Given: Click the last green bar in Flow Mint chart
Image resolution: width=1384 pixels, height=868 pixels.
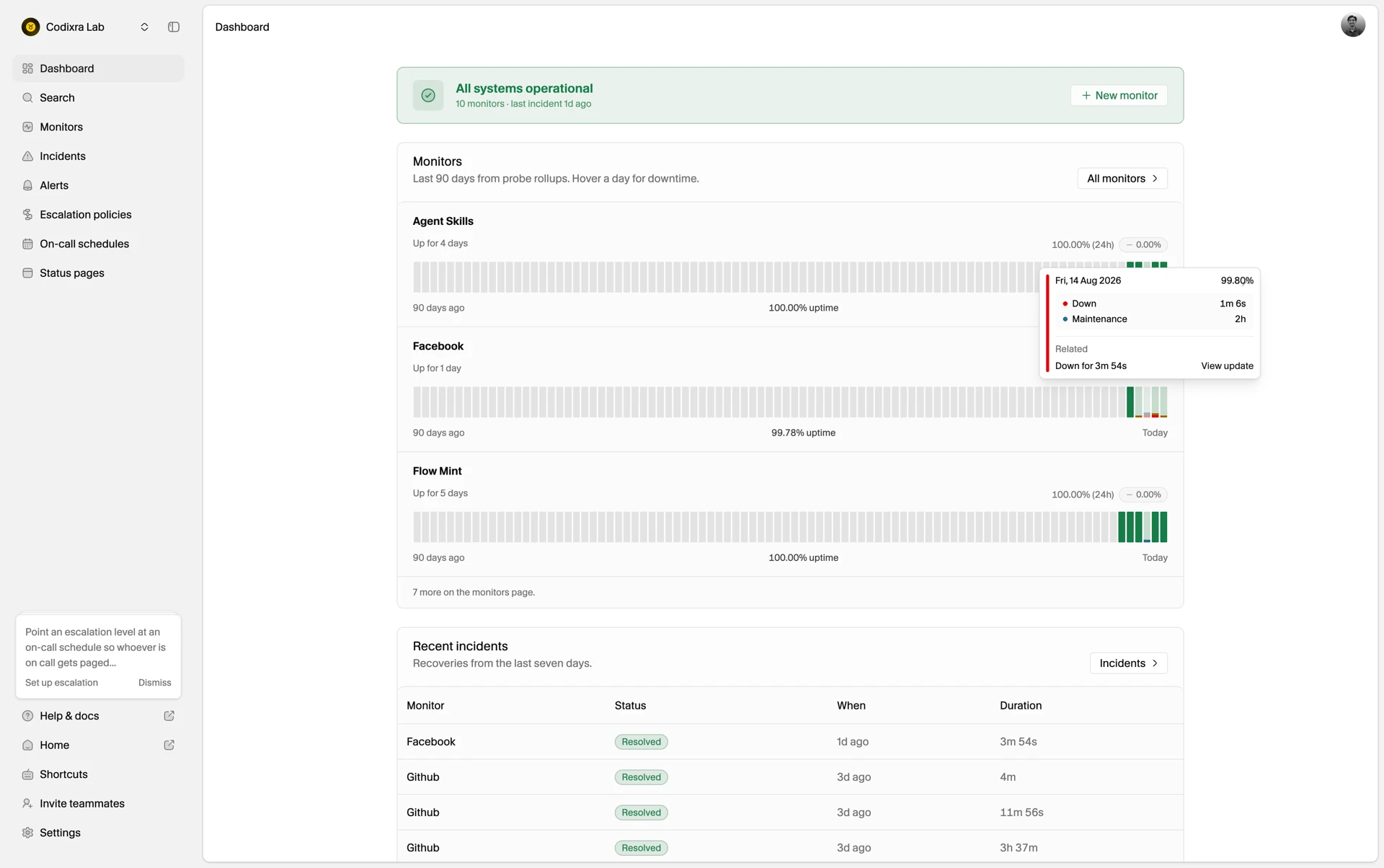Looking at the screenshot, I should coord(1163,527).
